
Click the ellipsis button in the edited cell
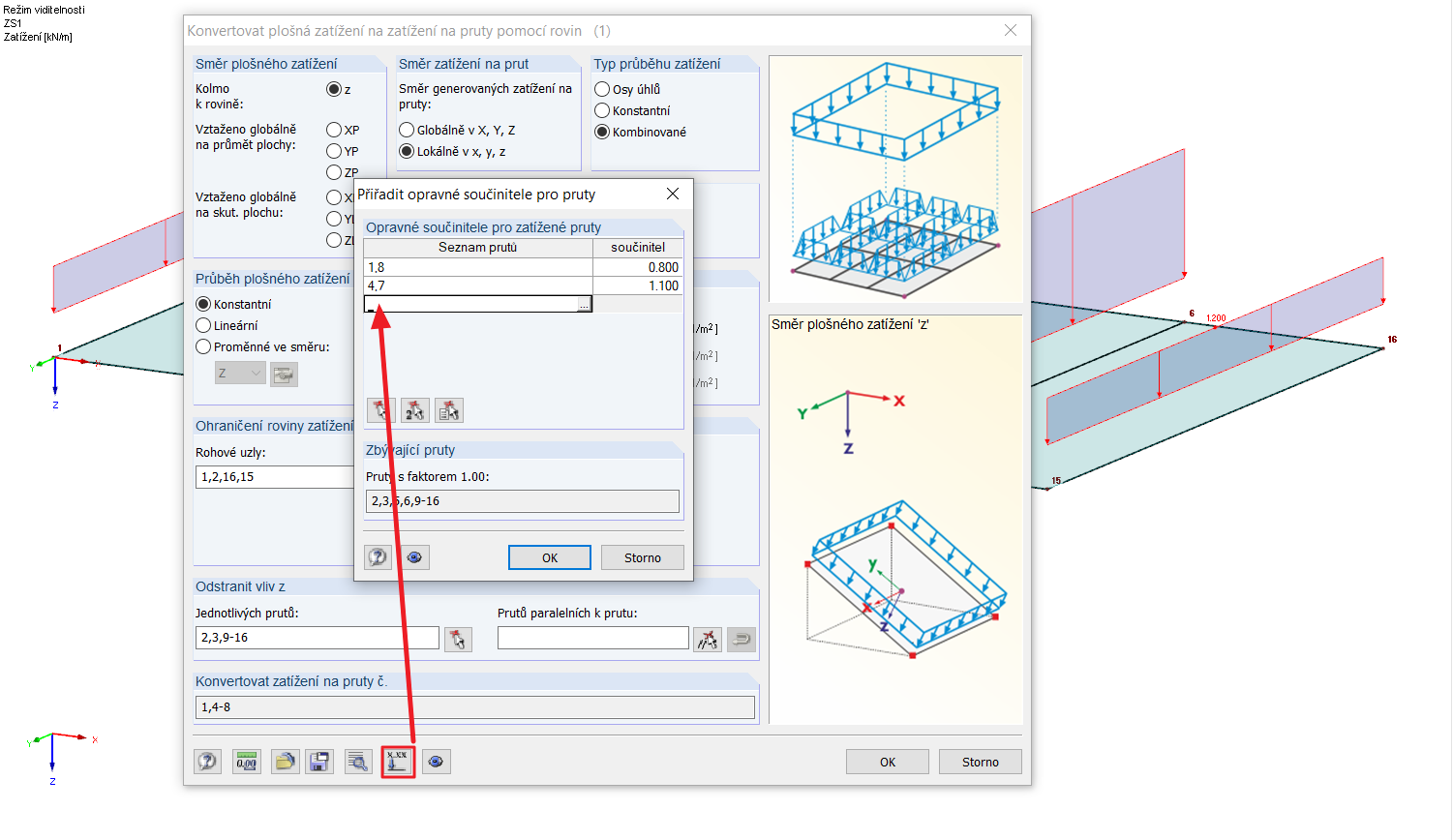(585, 305)
